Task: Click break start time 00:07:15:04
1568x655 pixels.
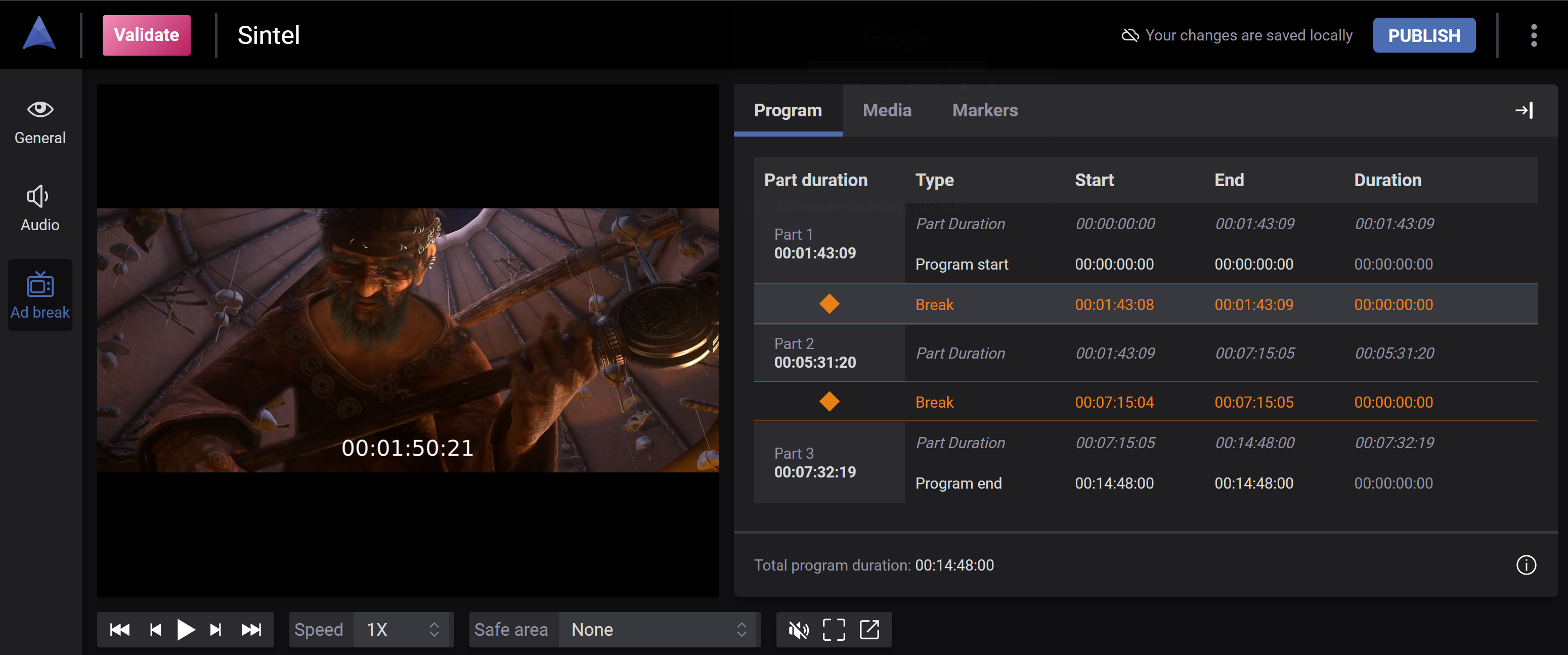Action: click(1114, 403)
